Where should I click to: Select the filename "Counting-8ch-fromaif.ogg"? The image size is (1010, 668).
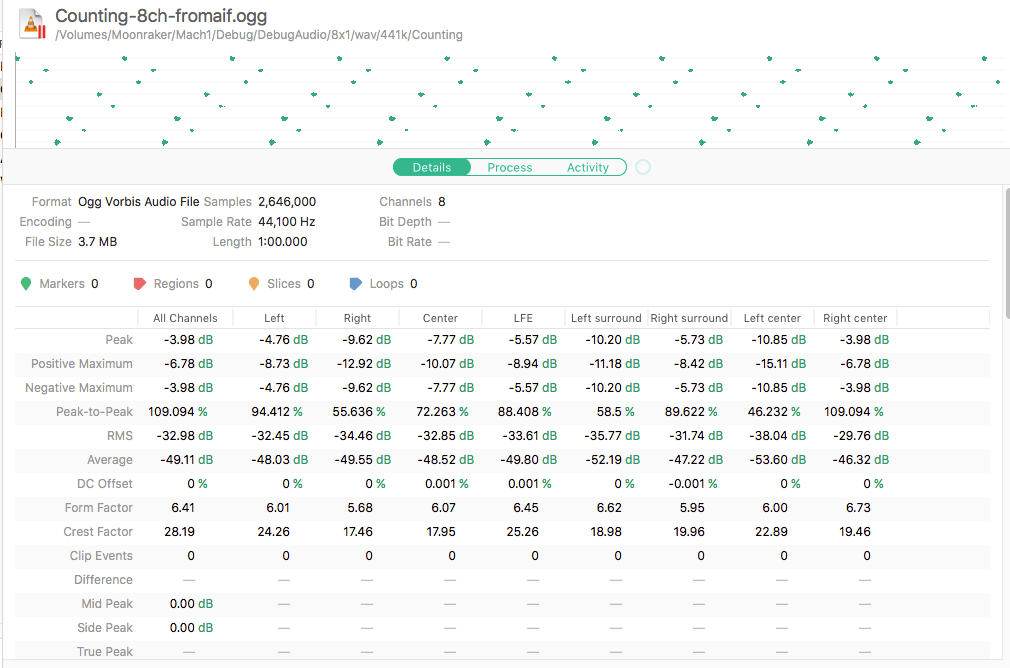point(161,16)
